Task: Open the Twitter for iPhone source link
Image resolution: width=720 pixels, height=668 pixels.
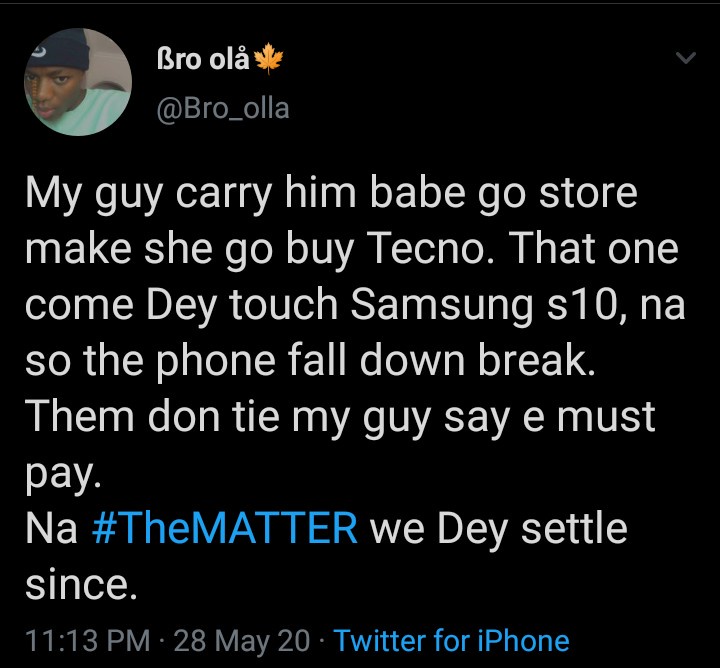Action: click(x=451, y=640)
